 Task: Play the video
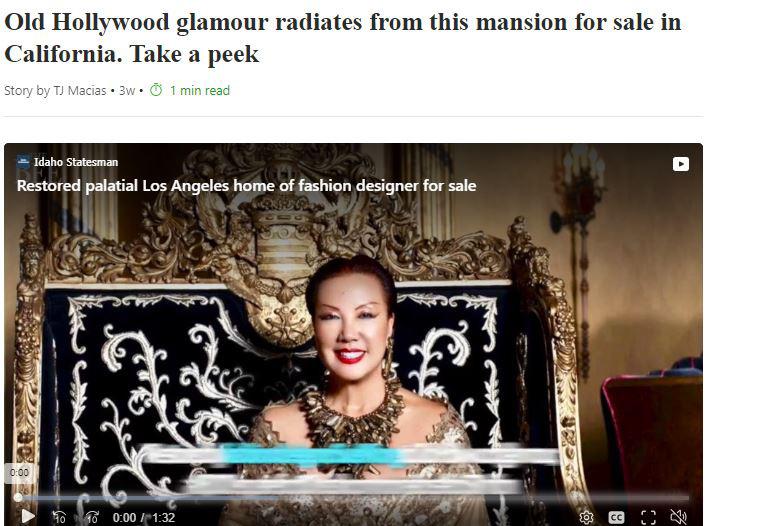pos(28,517)
